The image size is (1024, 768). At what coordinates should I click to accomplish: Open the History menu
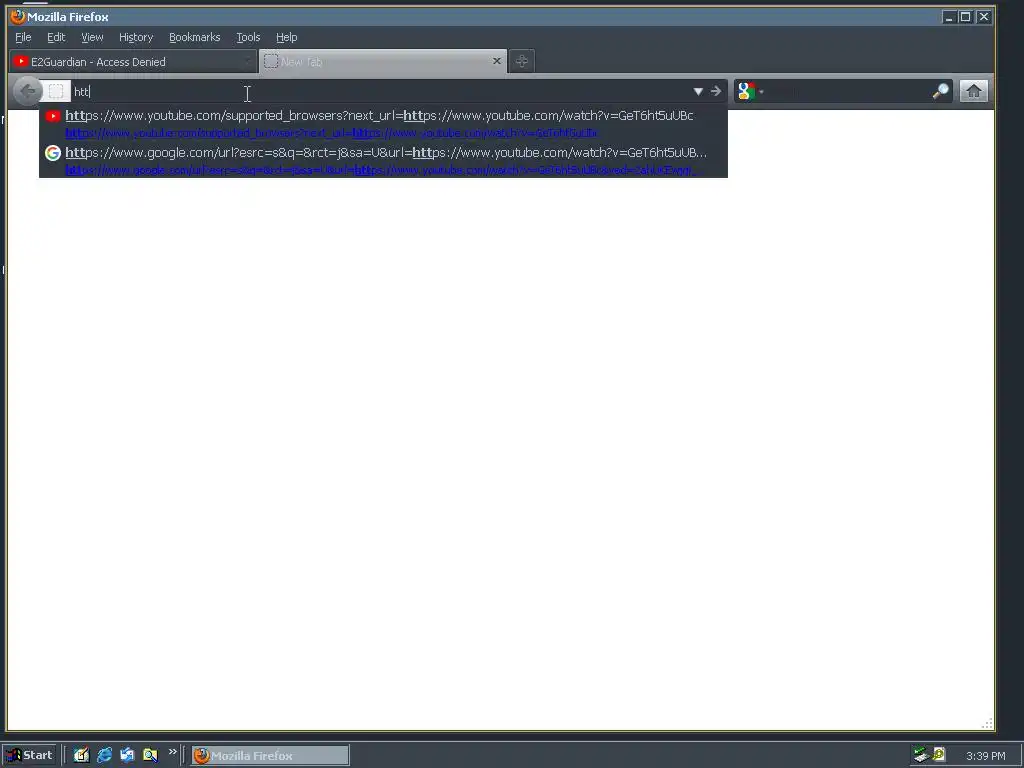(x=136, y=37)
